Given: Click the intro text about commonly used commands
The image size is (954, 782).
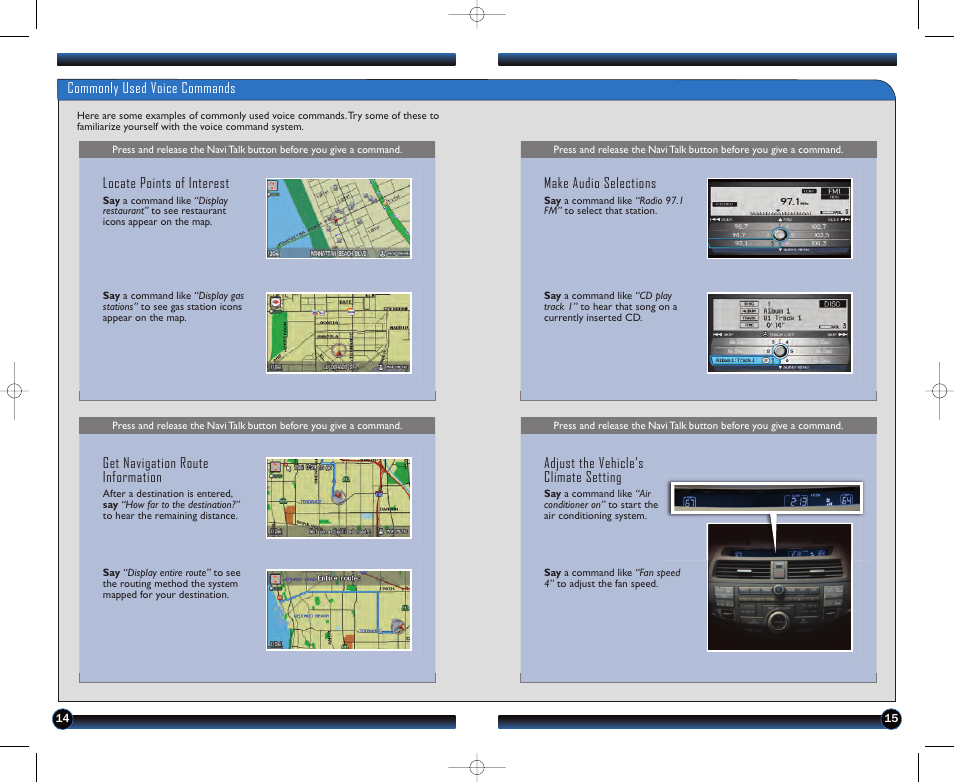Looking at the screenshot, I should coord(258,121).
